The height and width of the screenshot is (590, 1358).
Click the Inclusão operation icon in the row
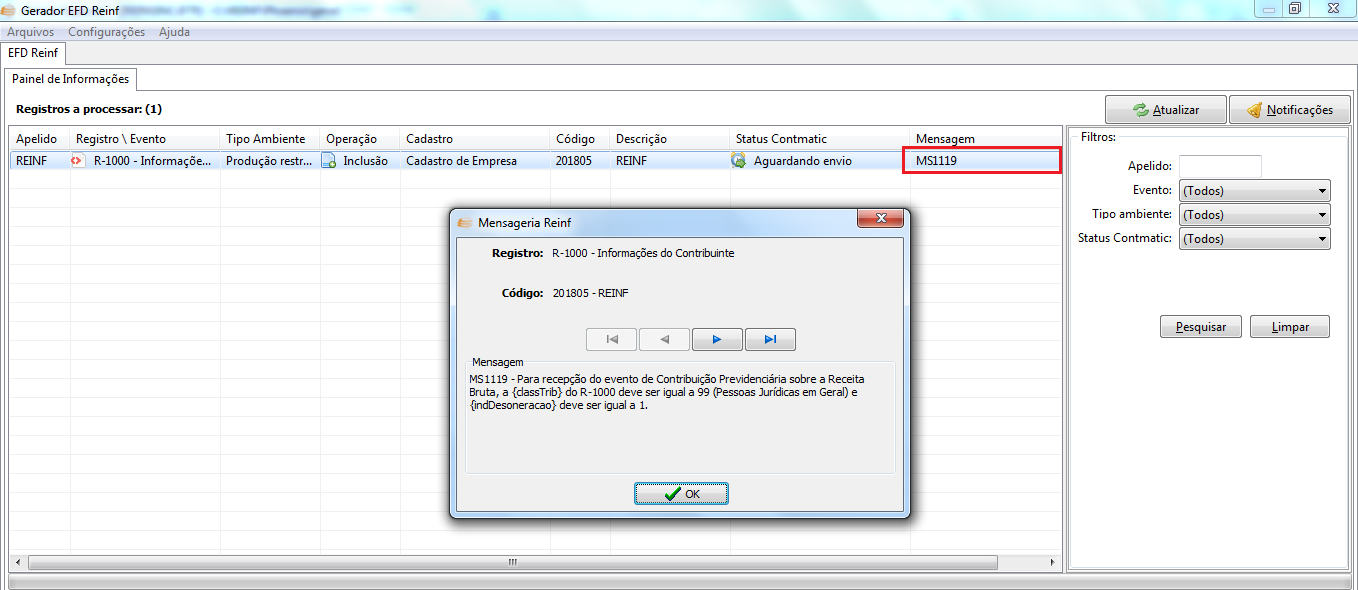329,160
